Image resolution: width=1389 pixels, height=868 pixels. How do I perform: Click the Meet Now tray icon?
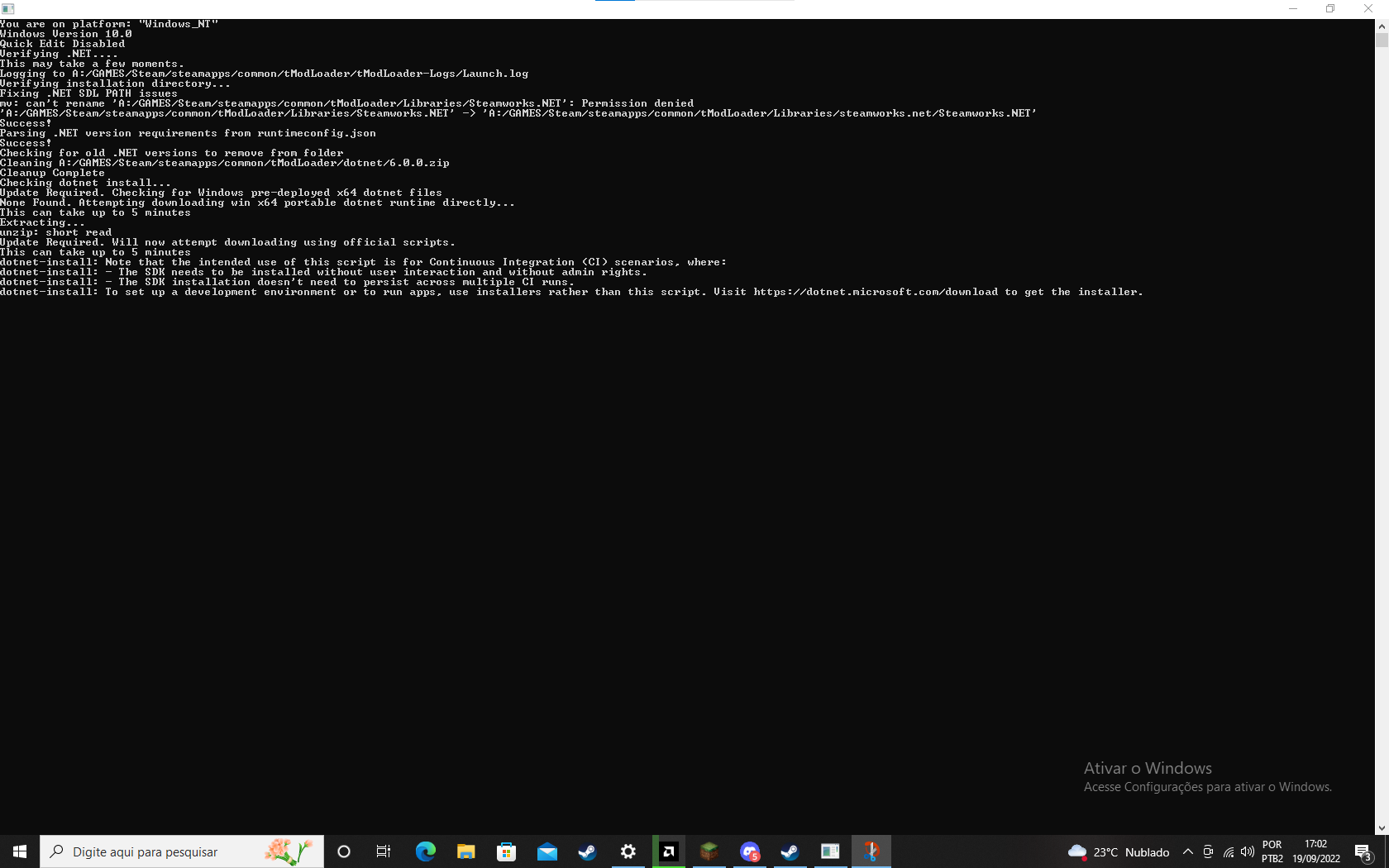(1208, 852)
